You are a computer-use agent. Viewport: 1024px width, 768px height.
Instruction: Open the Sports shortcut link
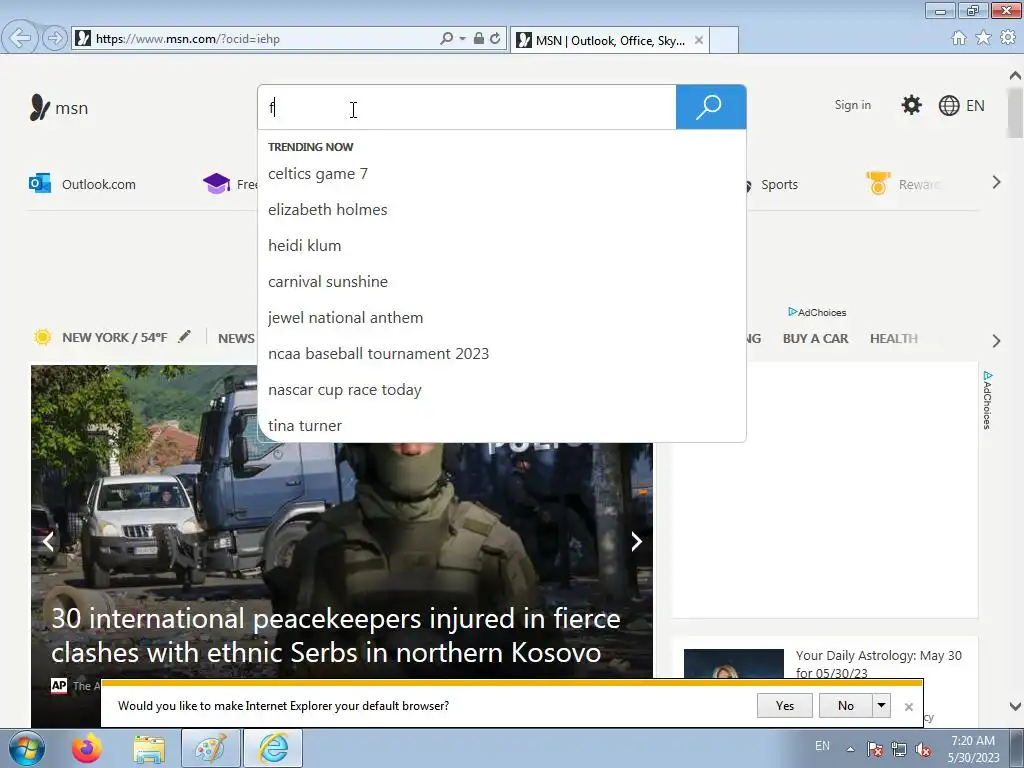tap(778, 185)
